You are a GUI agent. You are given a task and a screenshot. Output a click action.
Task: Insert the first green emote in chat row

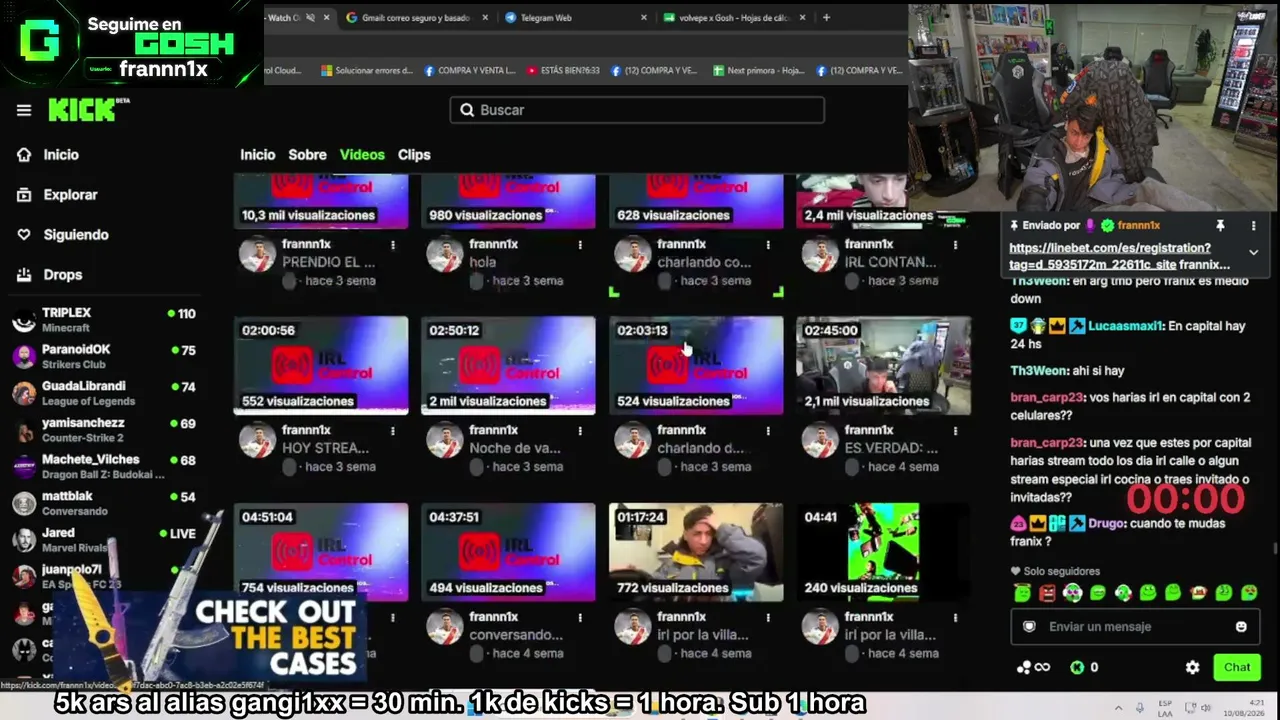click(x=1022, y=593)
